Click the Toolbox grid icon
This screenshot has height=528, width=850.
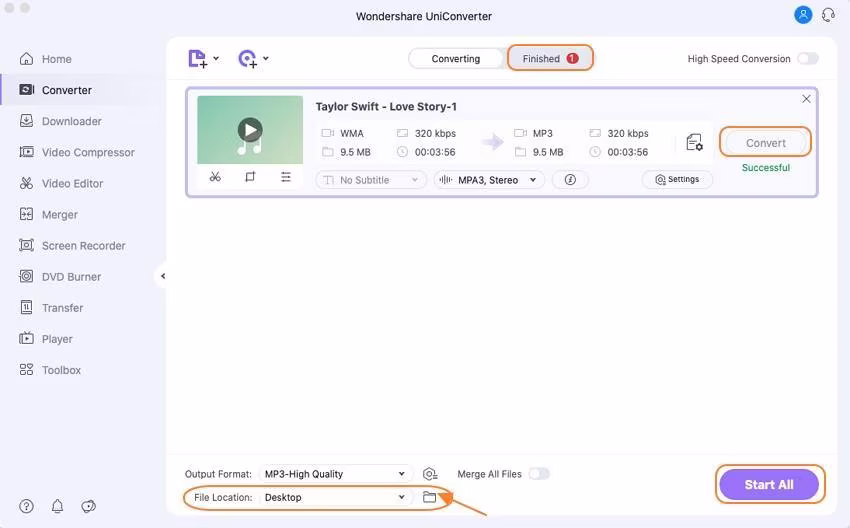coord(26,370)
